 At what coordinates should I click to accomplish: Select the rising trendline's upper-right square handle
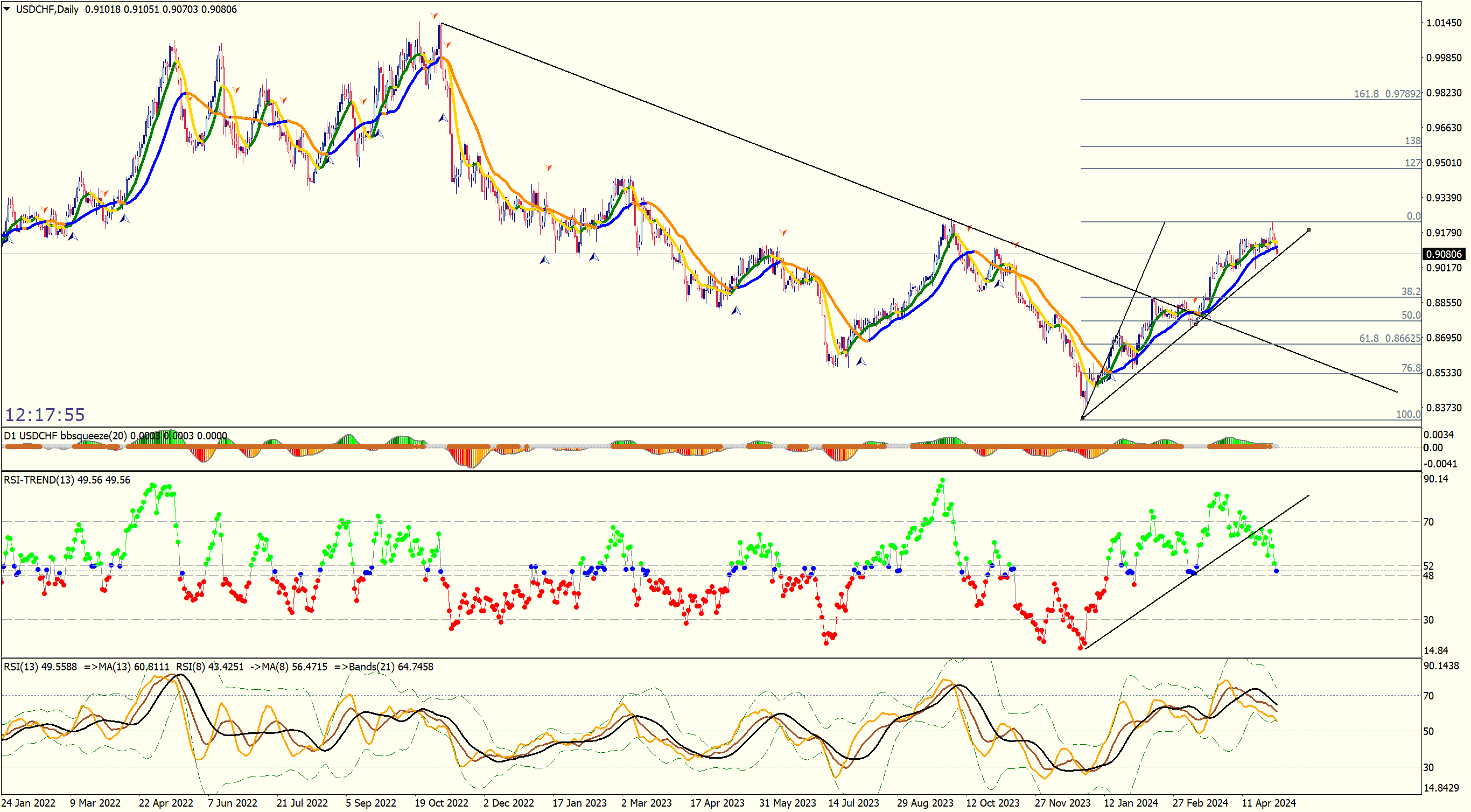tap(1309, 230)
